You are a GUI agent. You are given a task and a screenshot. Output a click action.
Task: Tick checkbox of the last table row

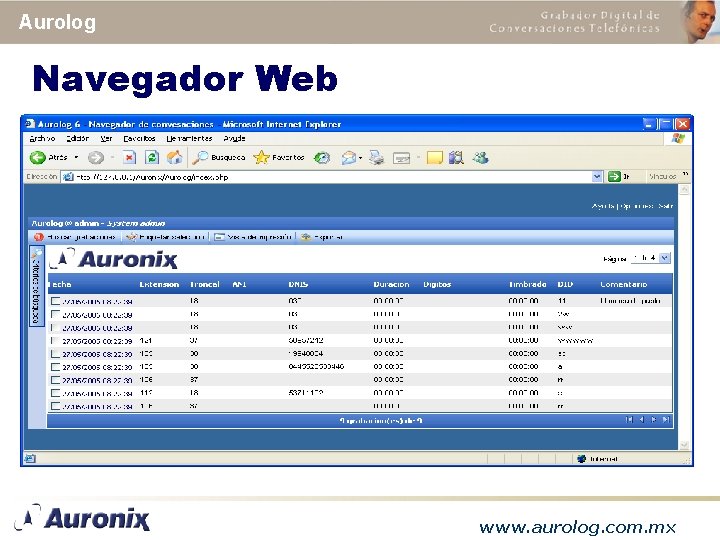pos(56,406)
